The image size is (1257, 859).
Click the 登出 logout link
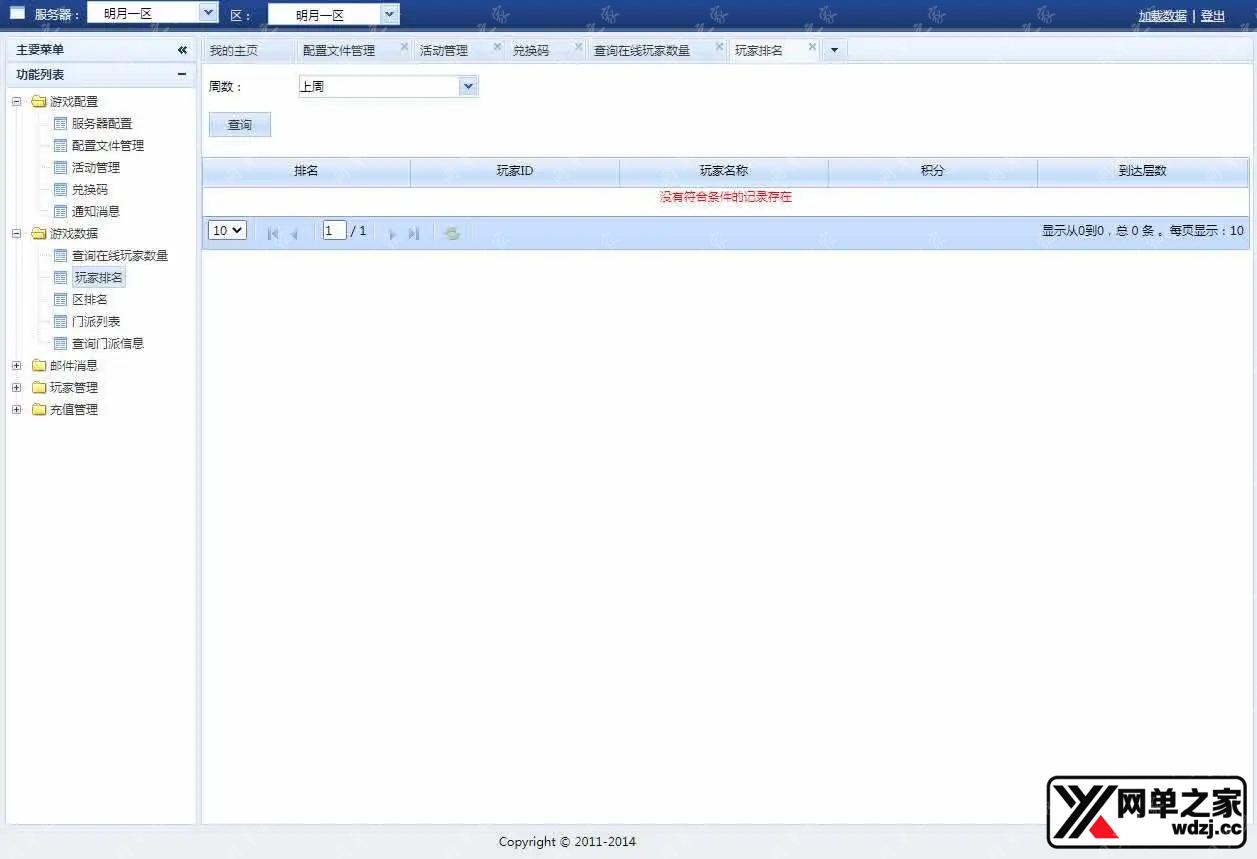pos(1212,16)
